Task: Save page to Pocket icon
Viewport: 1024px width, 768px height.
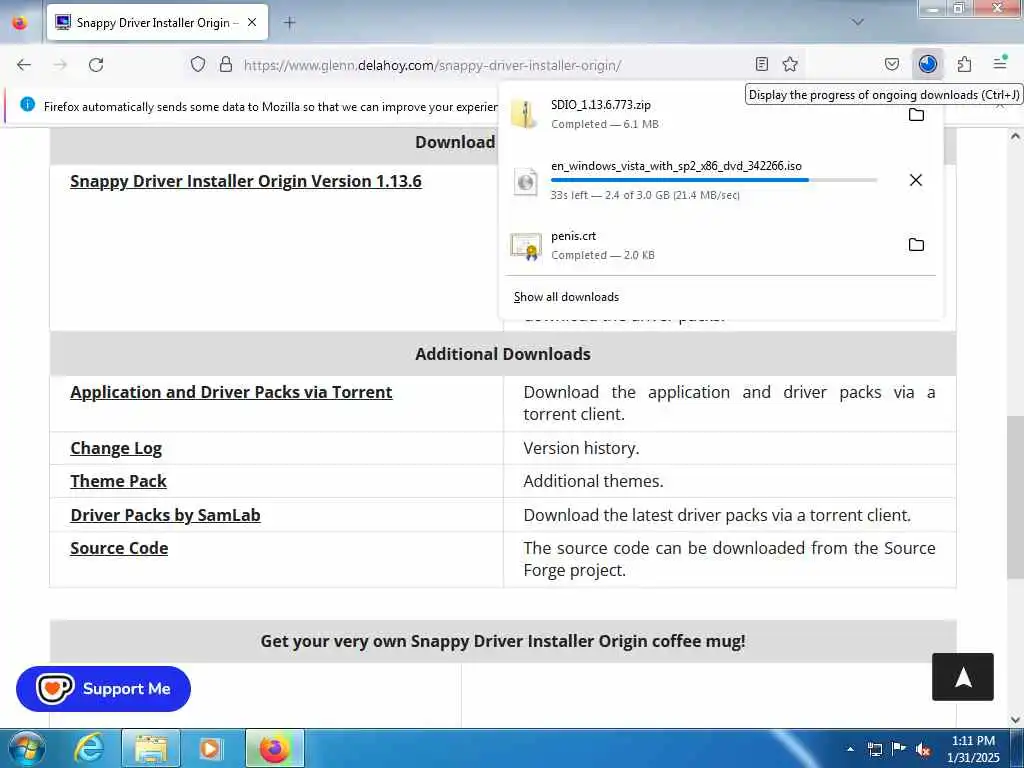Action: click(x=892, y=64)
